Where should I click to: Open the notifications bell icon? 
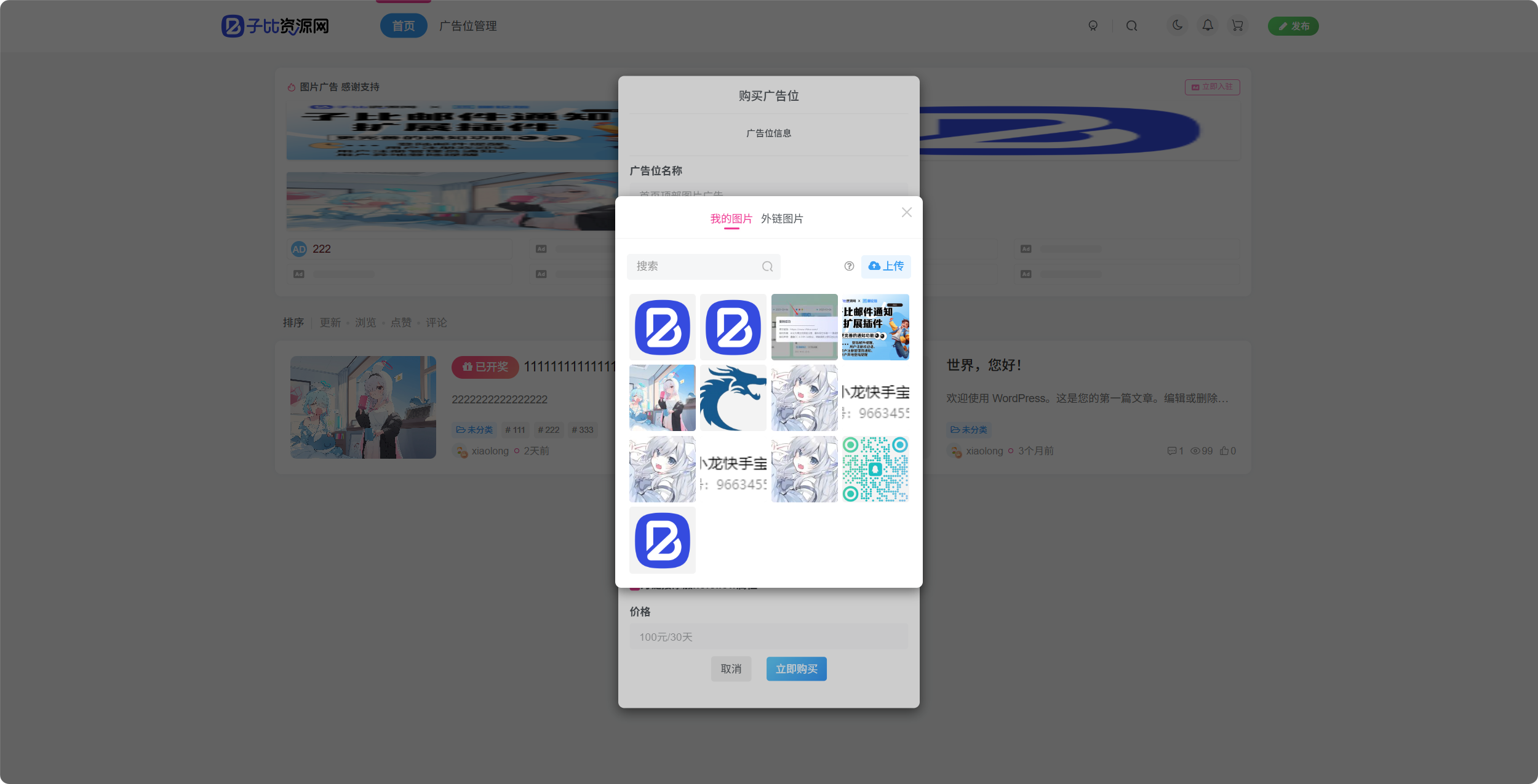pos(1208,25)
